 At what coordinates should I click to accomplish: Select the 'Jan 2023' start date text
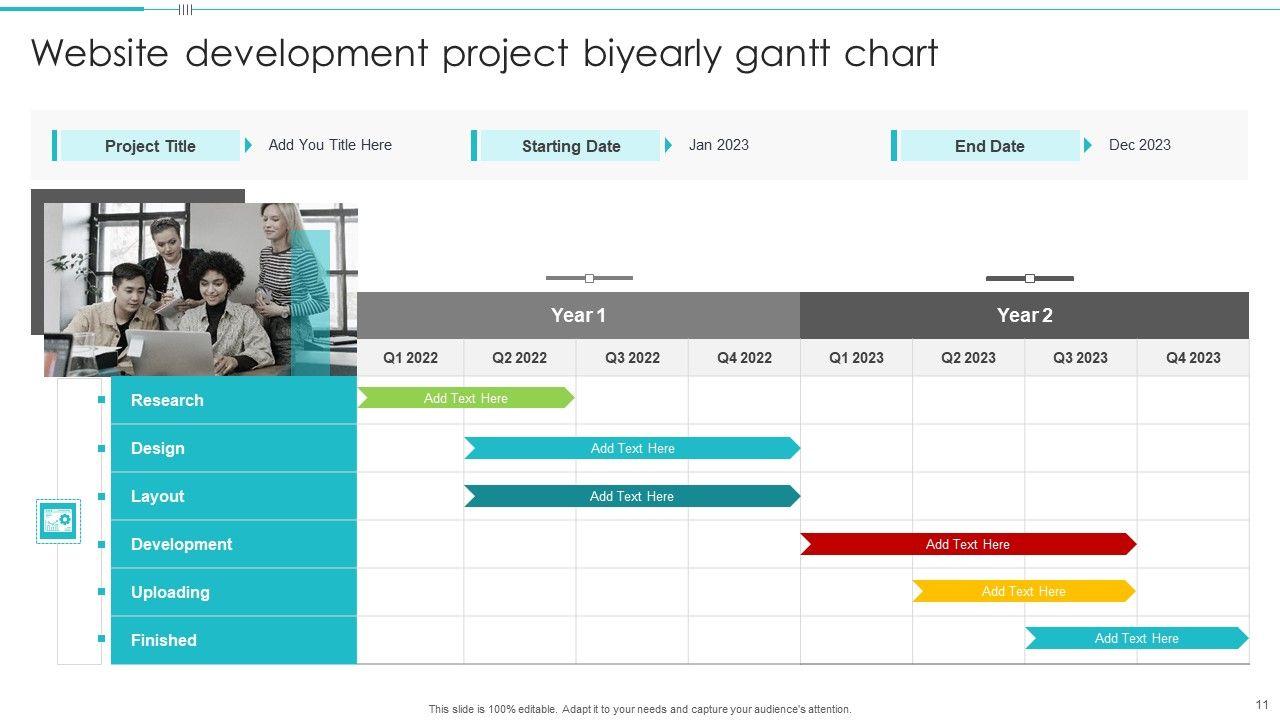point(719,145)
